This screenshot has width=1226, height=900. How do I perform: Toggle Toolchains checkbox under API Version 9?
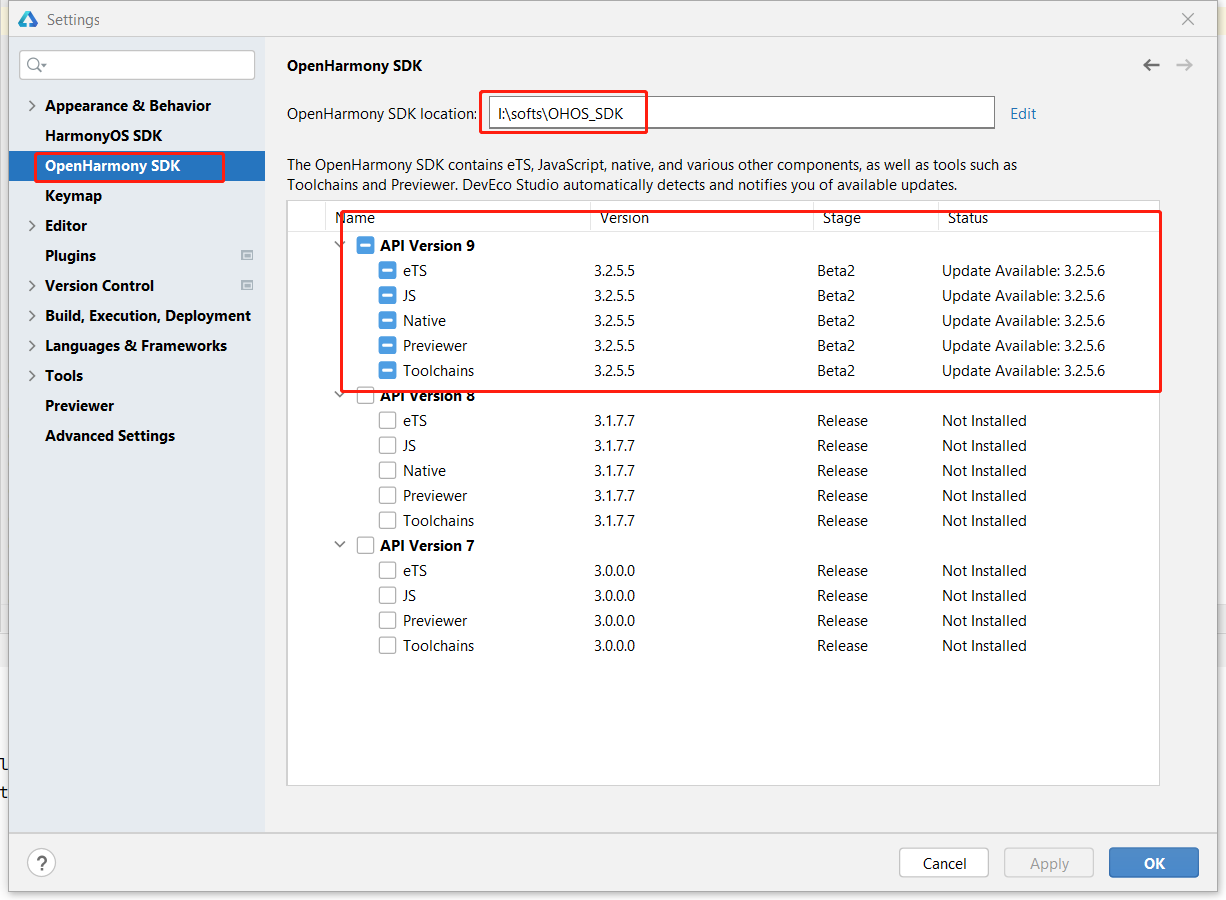(387, 370)
